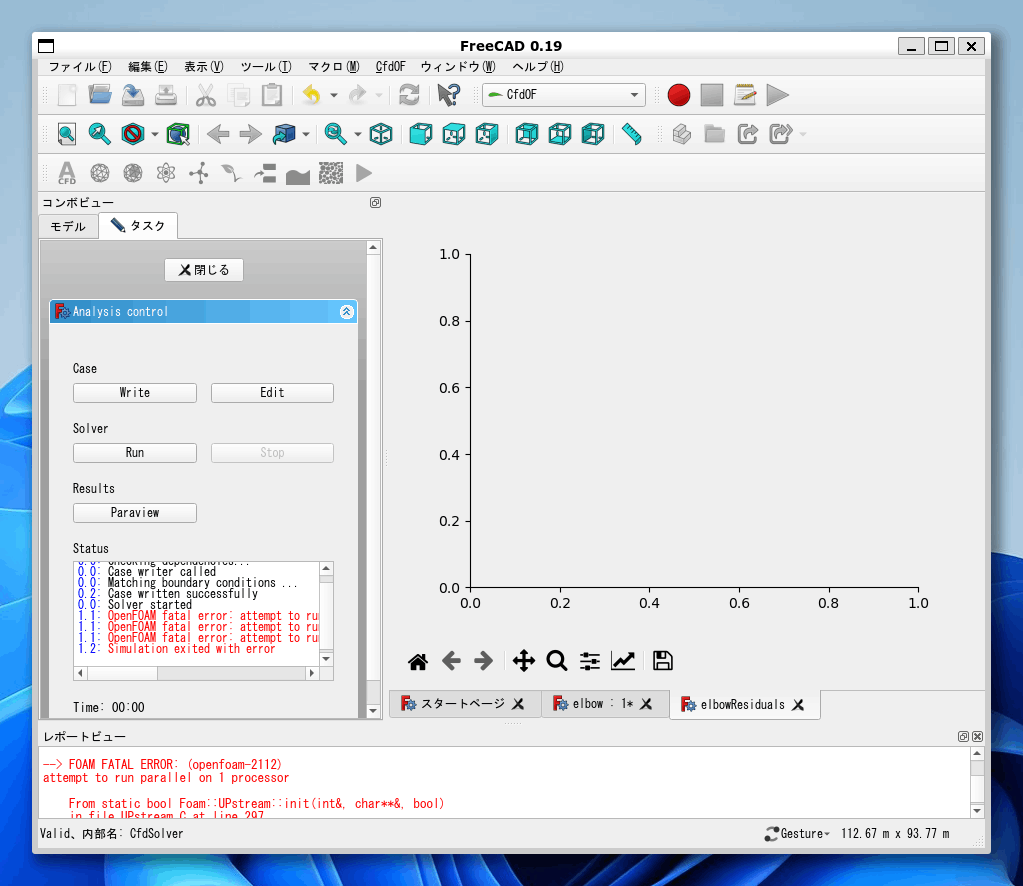Expand the Draw Style dropdown arrow
The width and height of the screenshot is (1023, 886).
coord(155,134)
